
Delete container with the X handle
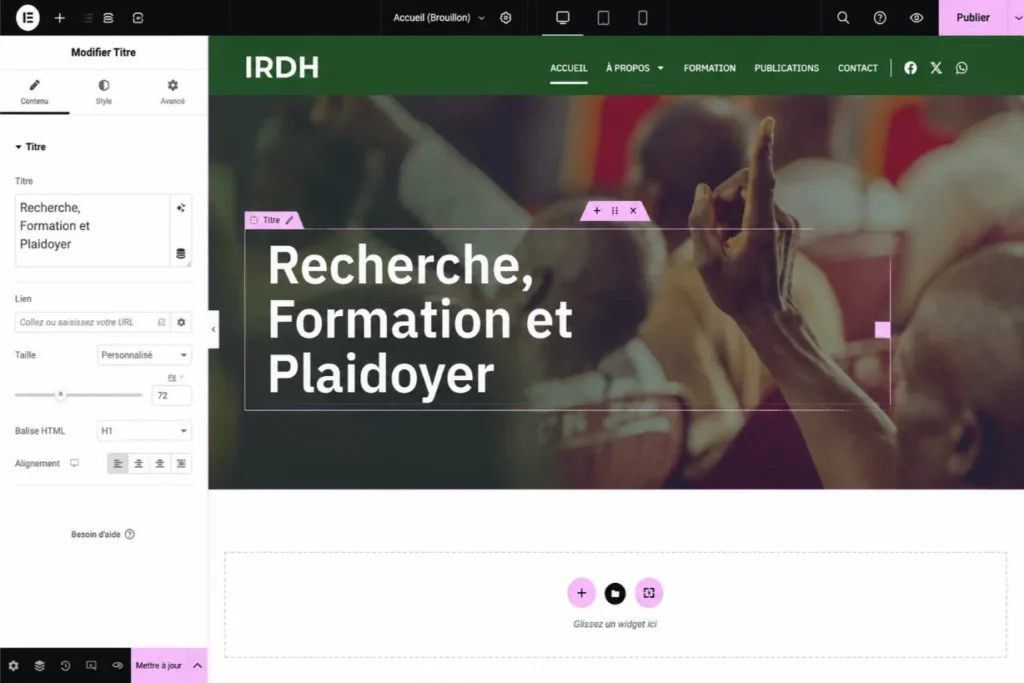pyautogui.click(x=633, y=210)
